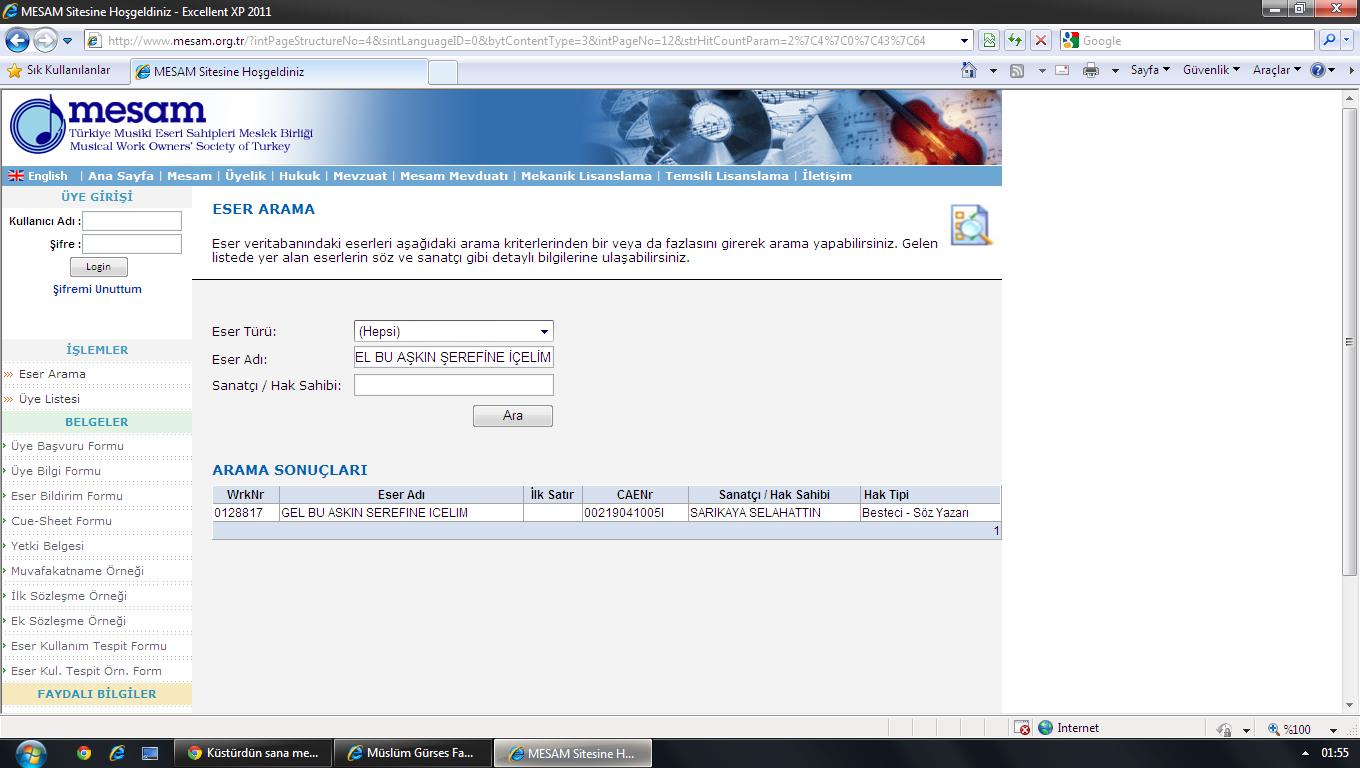Click 'Temsili Lisanslama' navigation link

point(727,176)
